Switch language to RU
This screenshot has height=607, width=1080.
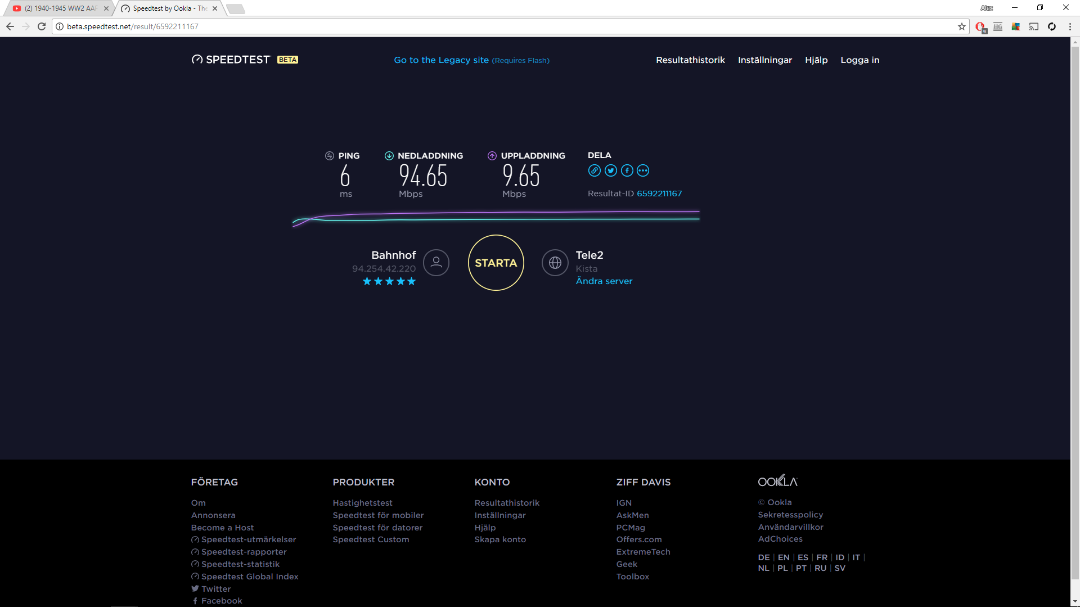point(820,568)
